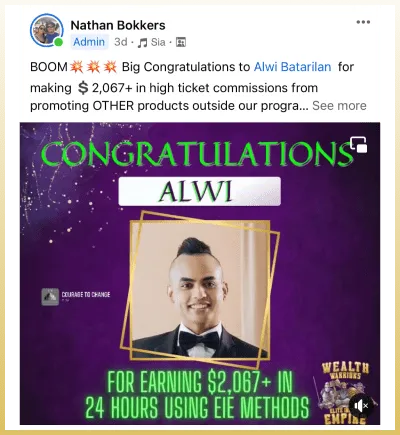This screenshot has width=400, height=435.
Task: Open the Nathan Bokkers profile name link
Action: 118,25
